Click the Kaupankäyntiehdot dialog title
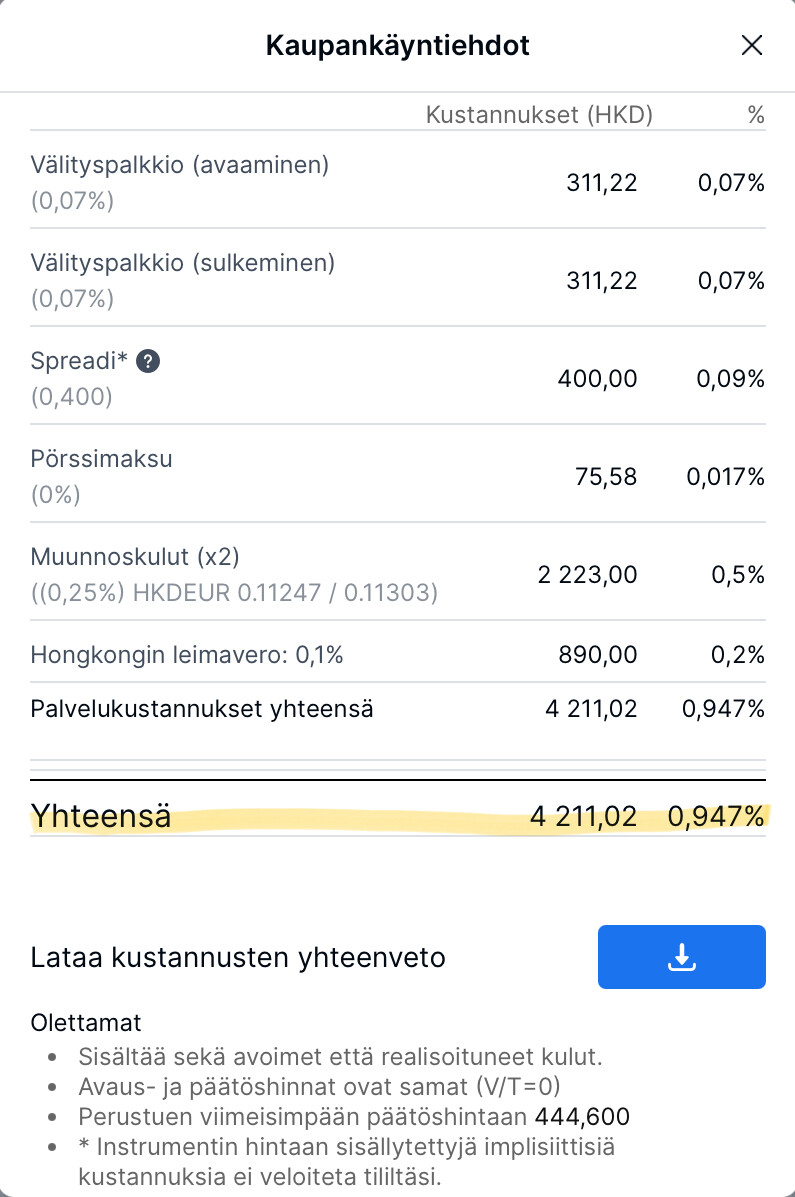Screen dimensions: 795x1197 click(x=397, y=45)
